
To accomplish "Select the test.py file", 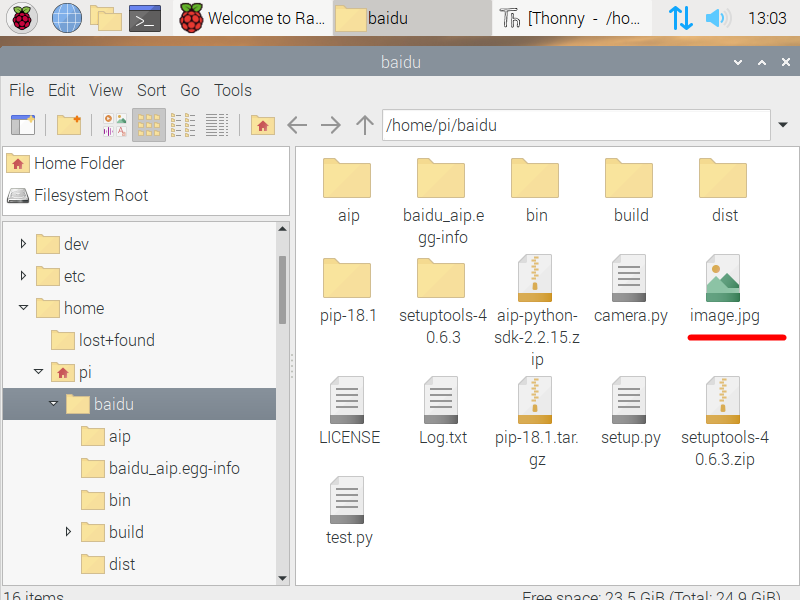I will click(349, 511).
